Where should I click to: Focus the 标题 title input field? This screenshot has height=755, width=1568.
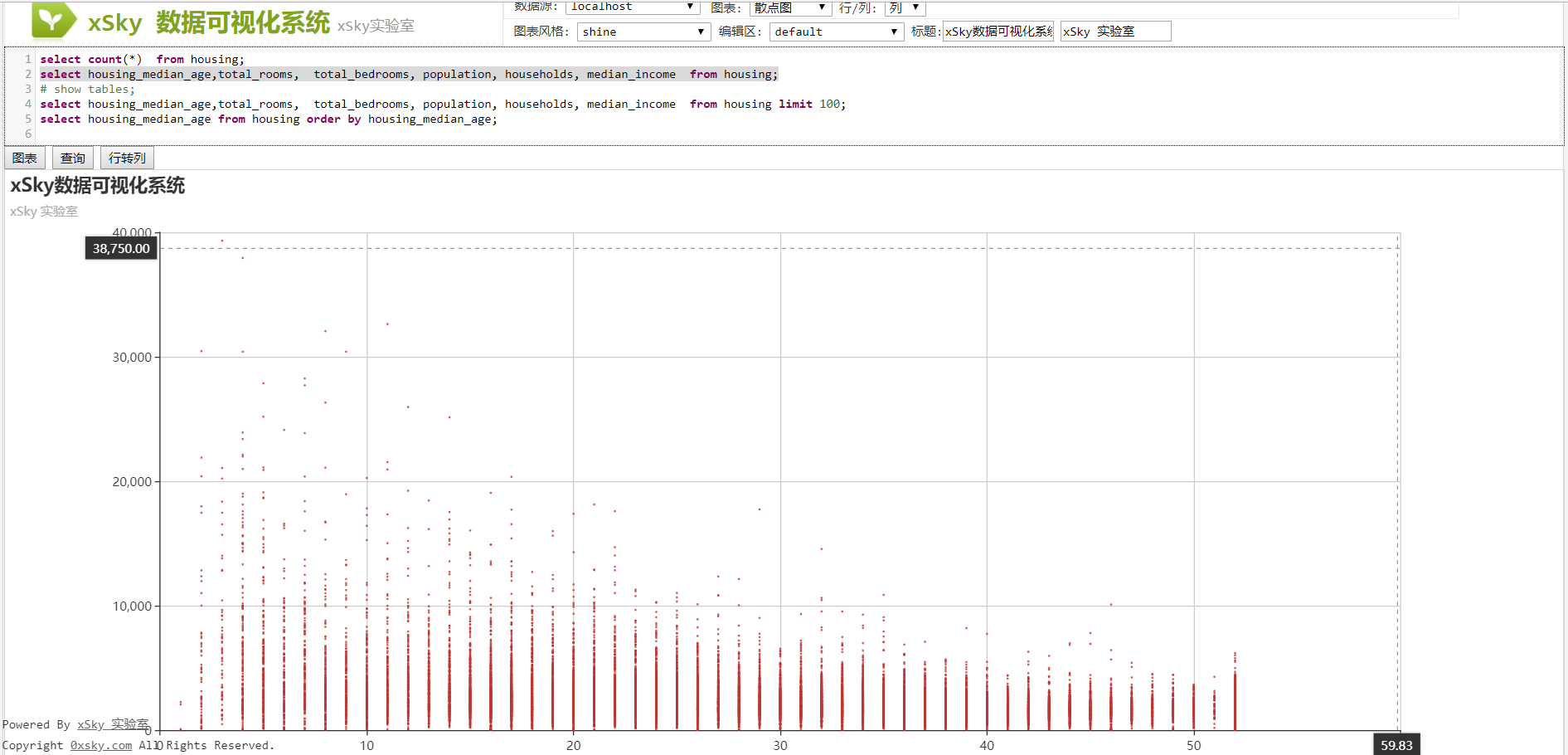pos(998,32)
